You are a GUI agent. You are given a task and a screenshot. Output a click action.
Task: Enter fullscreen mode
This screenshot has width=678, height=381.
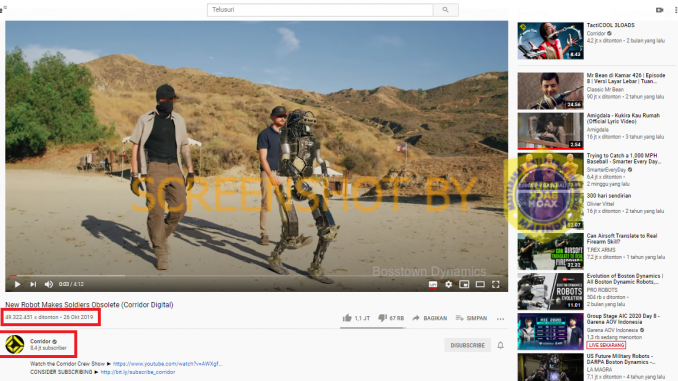click(496, 284)
